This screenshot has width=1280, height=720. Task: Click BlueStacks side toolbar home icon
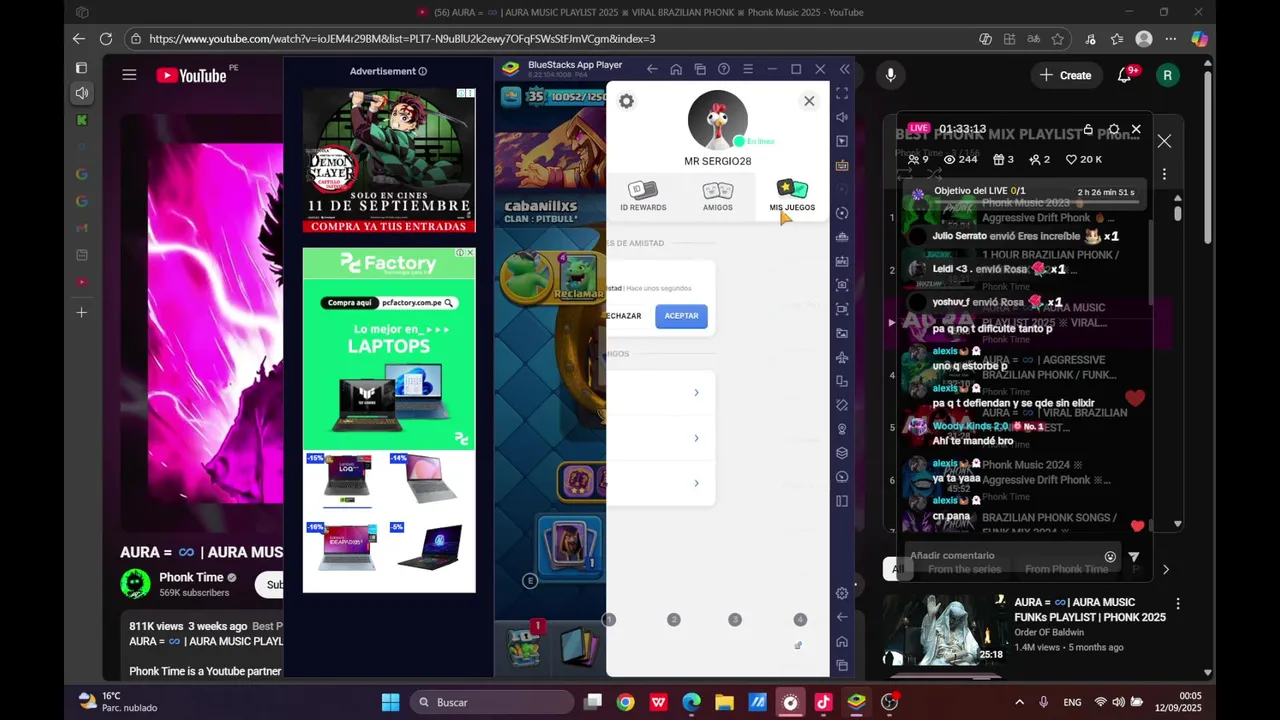(x=842, y=641)
